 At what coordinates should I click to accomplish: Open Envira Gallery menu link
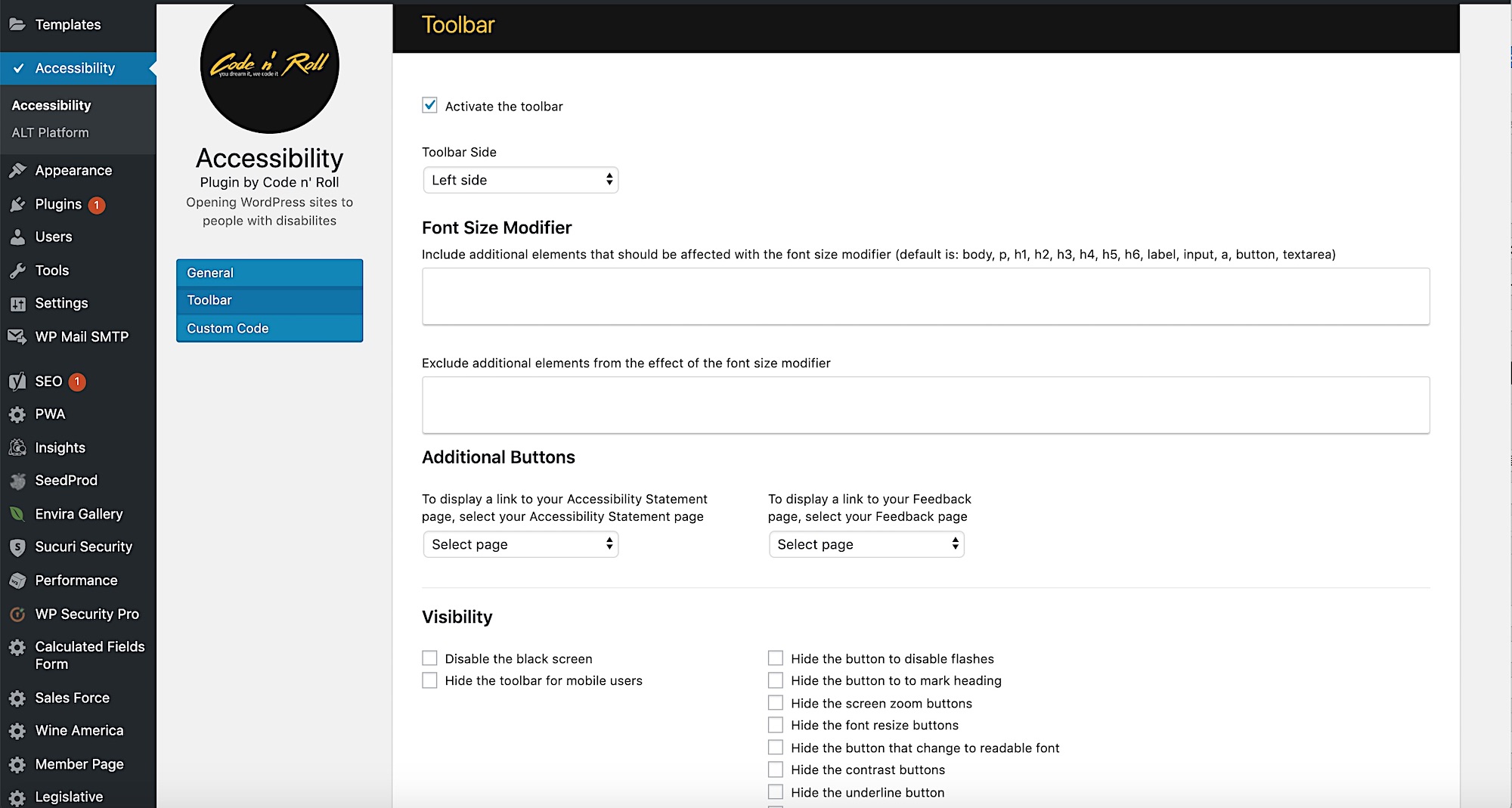[x=78, y=514]
